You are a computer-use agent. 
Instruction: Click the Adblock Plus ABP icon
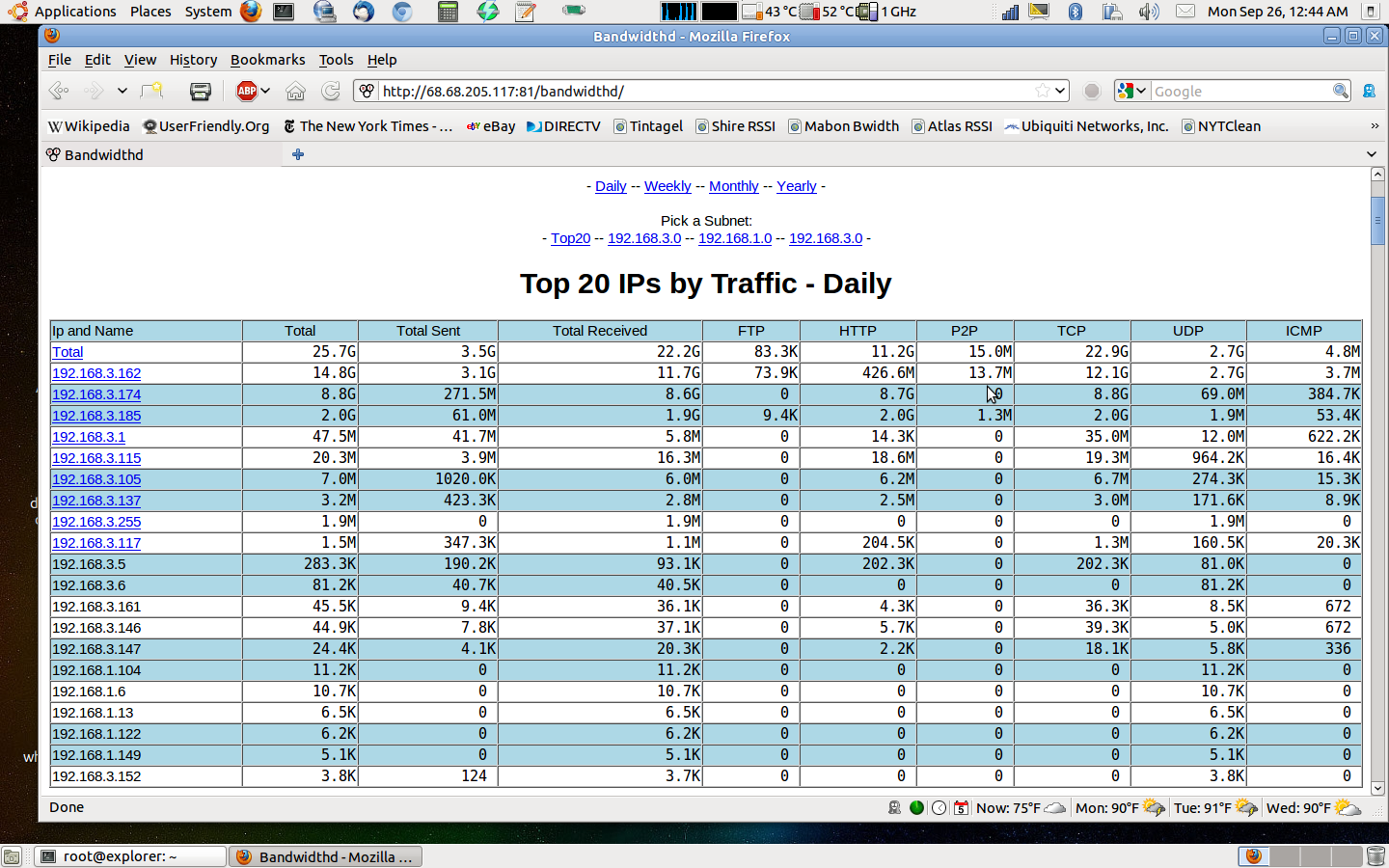click(247, 91)
